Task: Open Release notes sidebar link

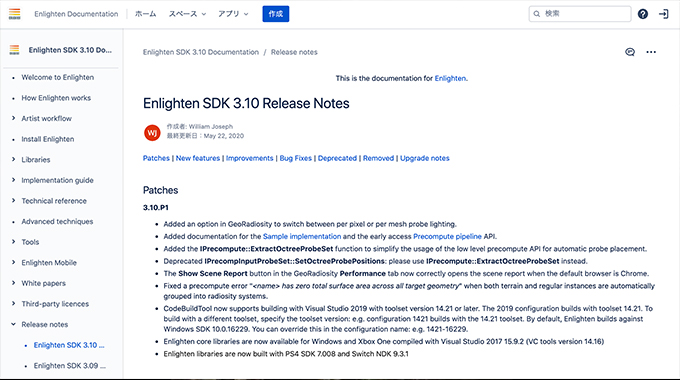Action: pos(45,324)
